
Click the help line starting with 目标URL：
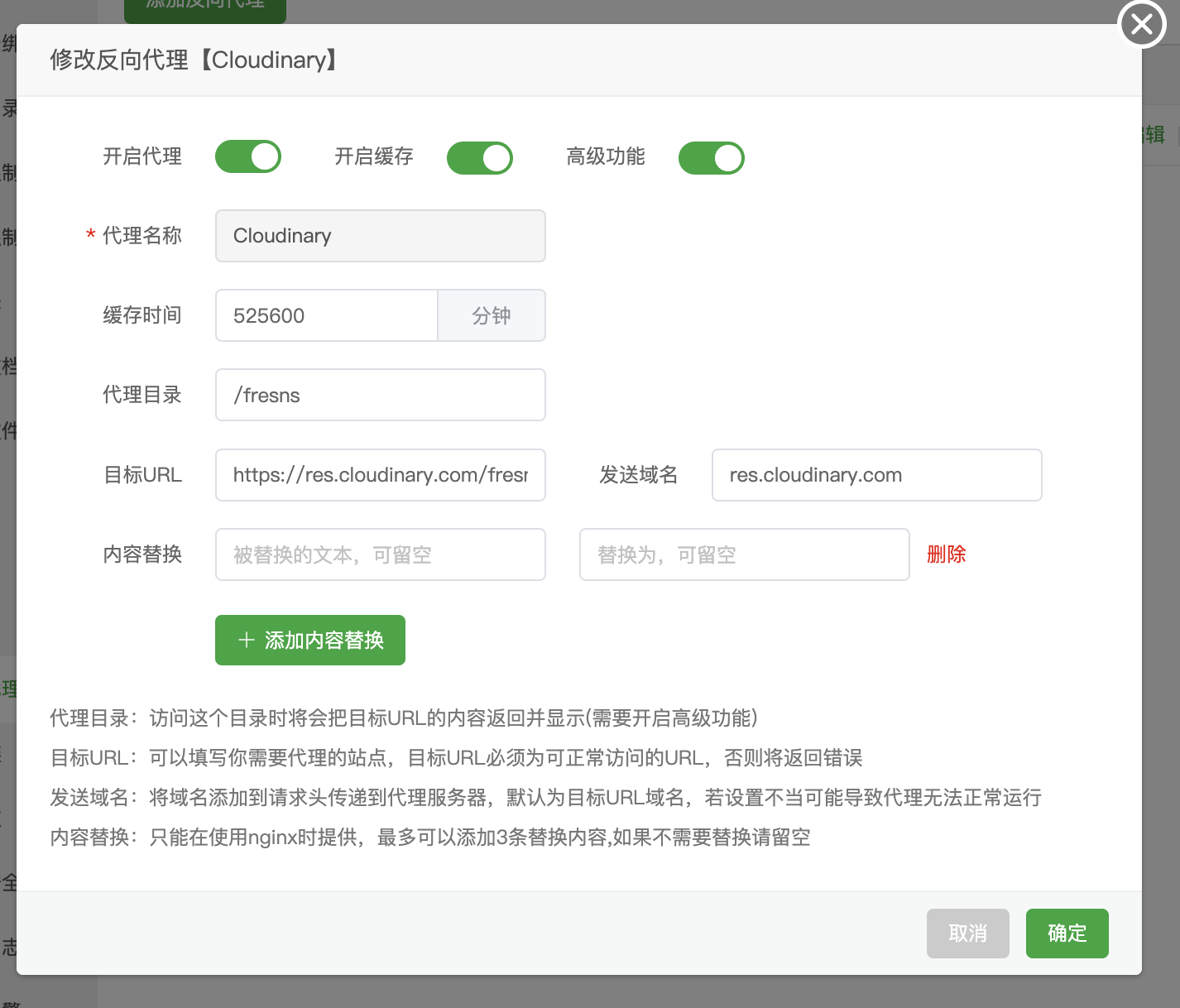click(x=456, y=758)
